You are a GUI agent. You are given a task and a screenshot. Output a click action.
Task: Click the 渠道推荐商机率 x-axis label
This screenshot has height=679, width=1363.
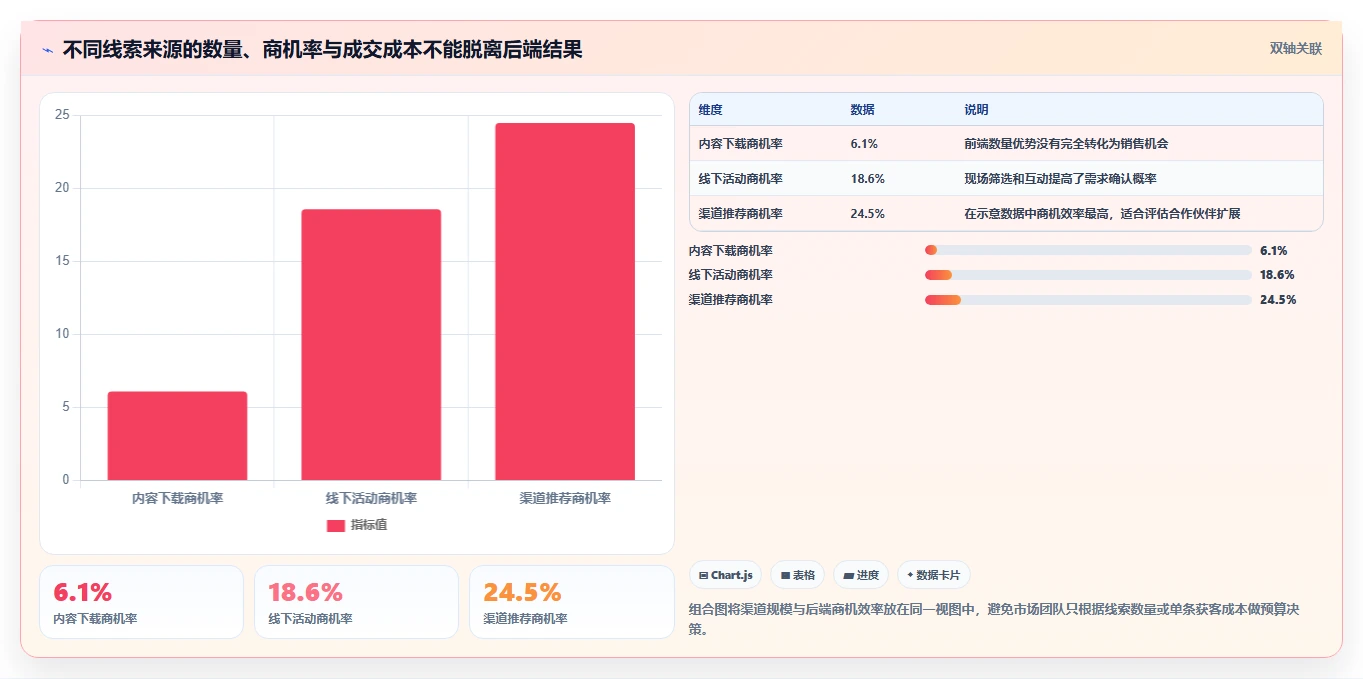(565, 498)
